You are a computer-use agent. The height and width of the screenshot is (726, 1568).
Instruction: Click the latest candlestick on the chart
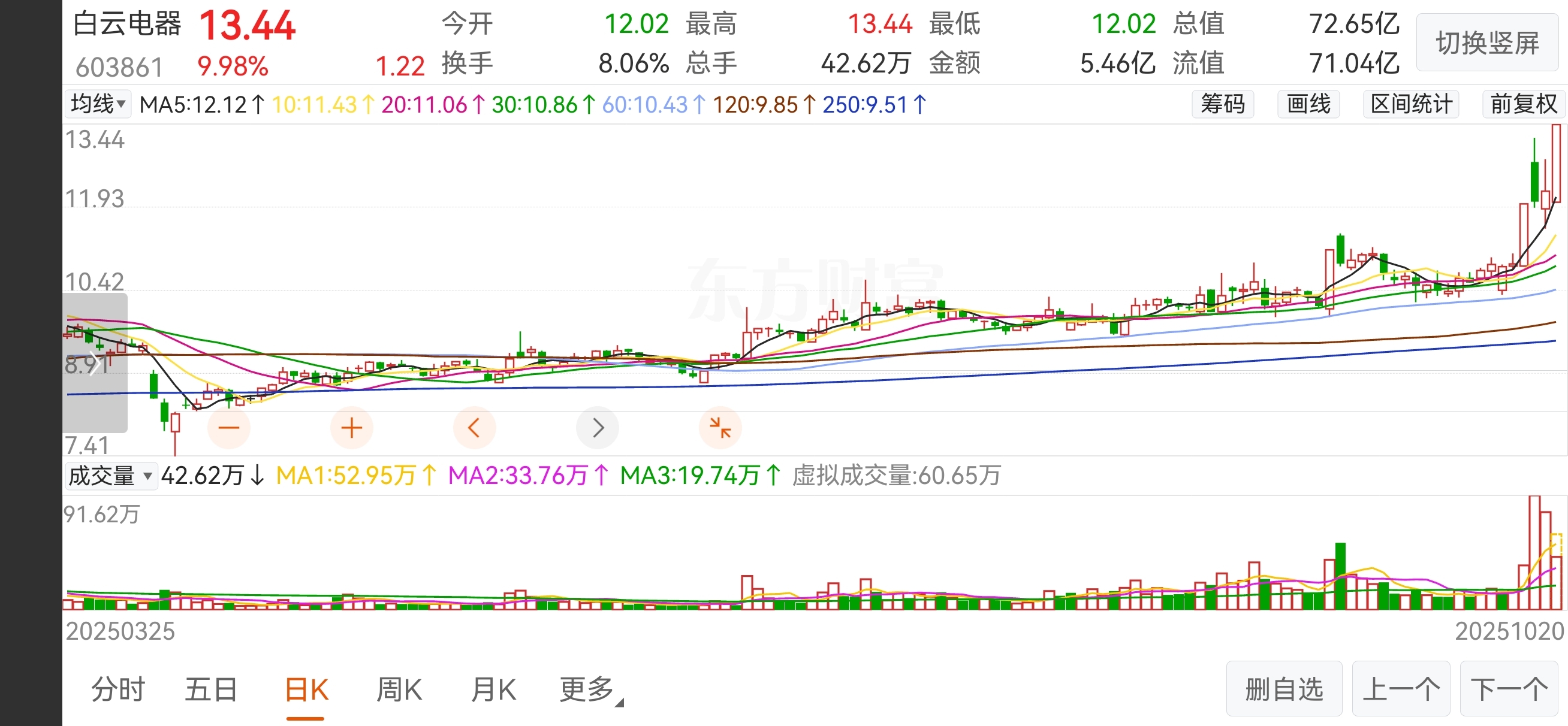[x=1556, y=163]
